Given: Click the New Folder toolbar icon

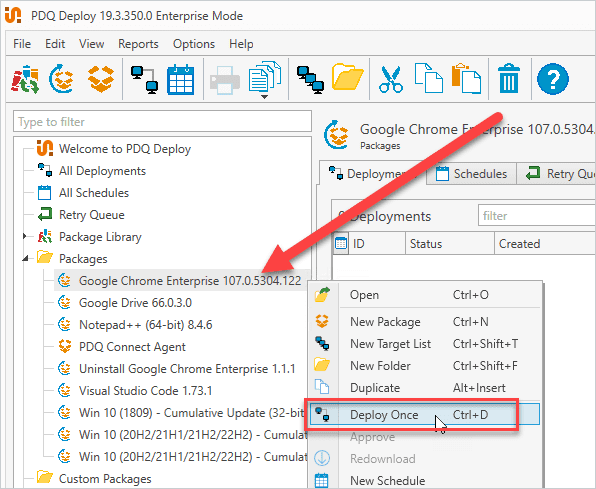Looking at the screenshot, I should tap(347, 77).
